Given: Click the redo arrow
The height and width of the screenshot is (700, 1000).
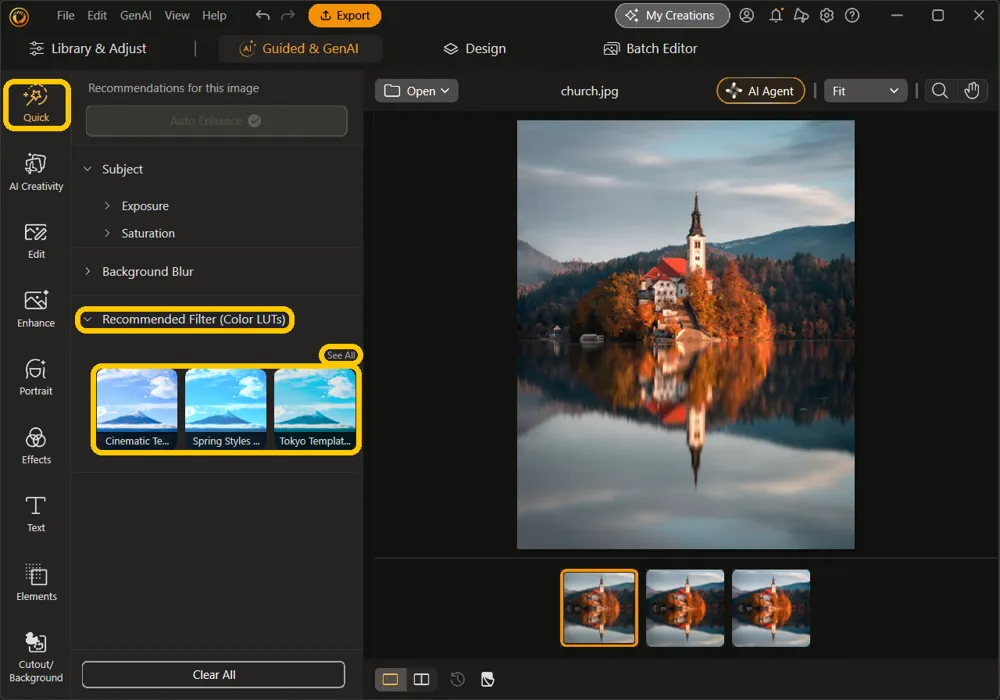Looking at the screenshot, I should pos(288,15).
